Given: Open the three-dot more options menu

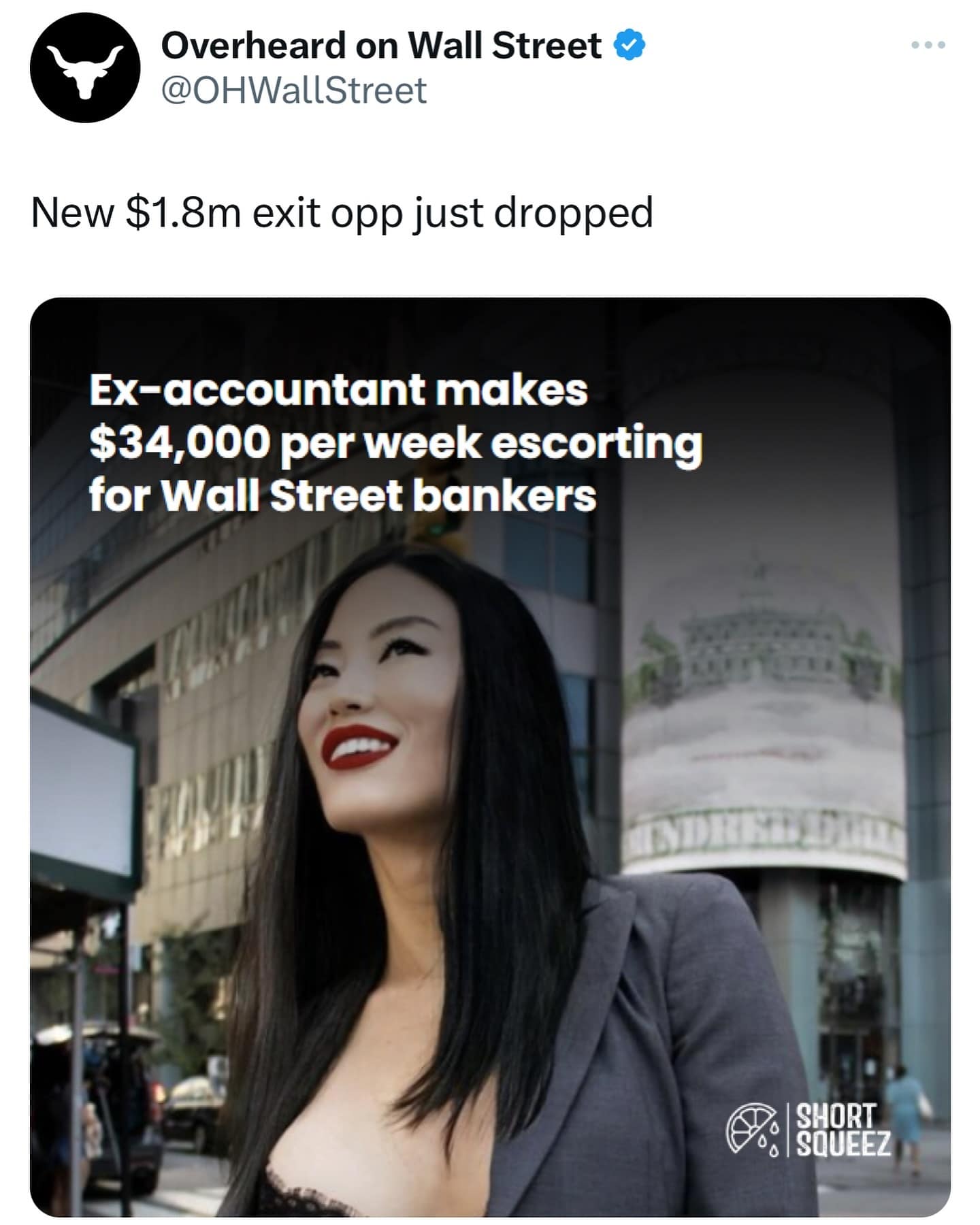Looking at the screenshot, I should (x=928, y=45).
